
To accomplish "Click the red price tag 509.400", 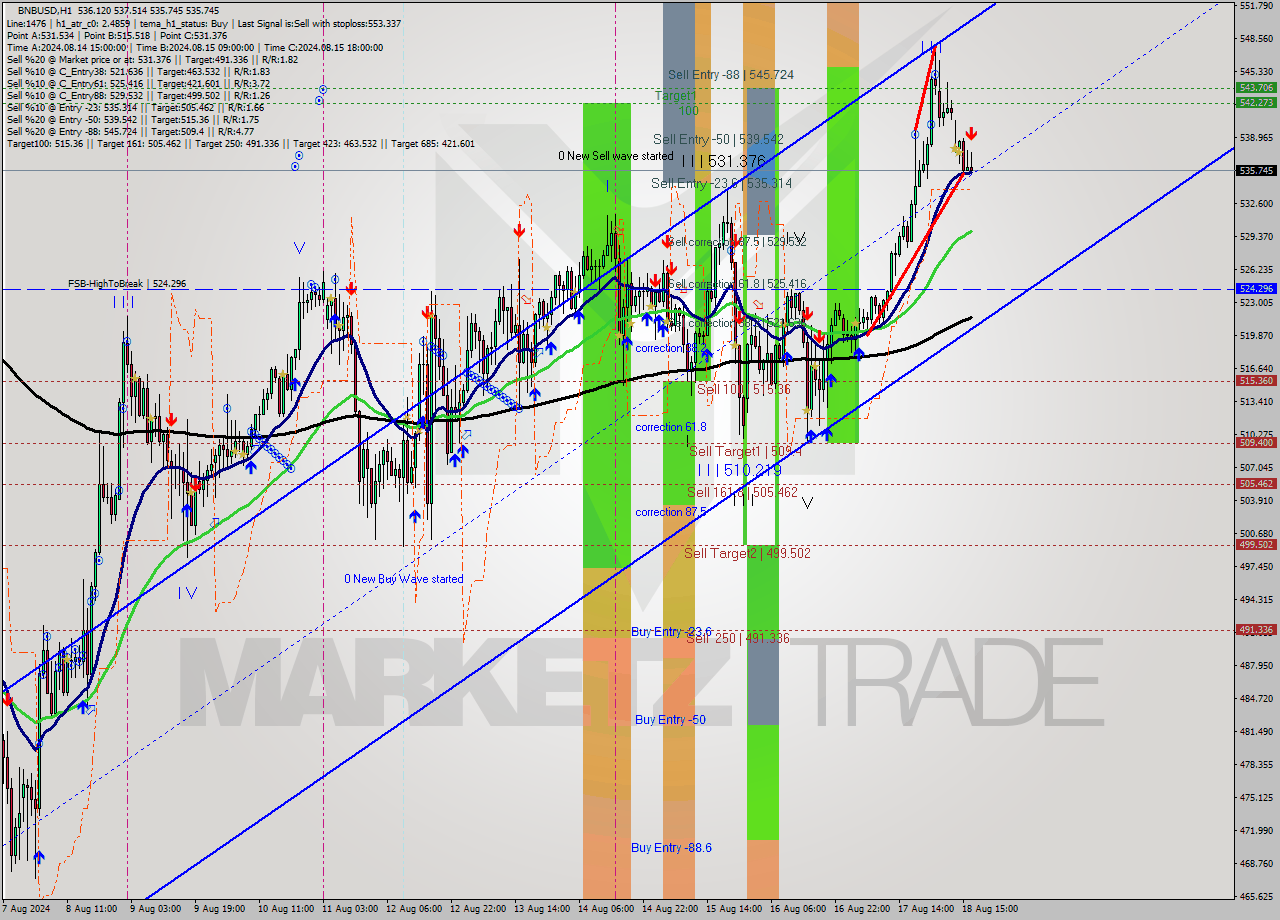I will 1256,442.
